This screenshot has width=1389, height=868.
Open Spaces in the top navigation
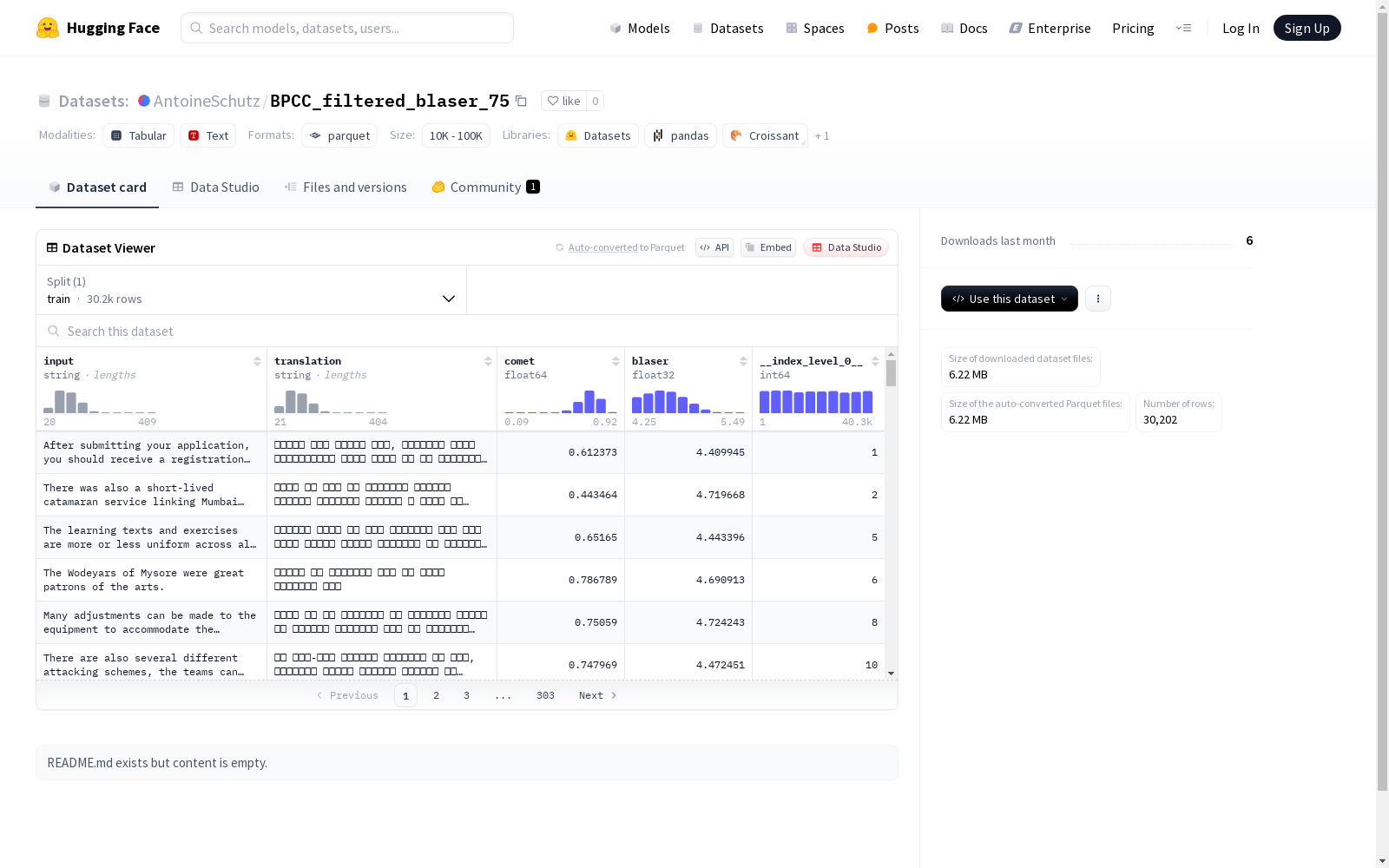[x=815, y=28]
